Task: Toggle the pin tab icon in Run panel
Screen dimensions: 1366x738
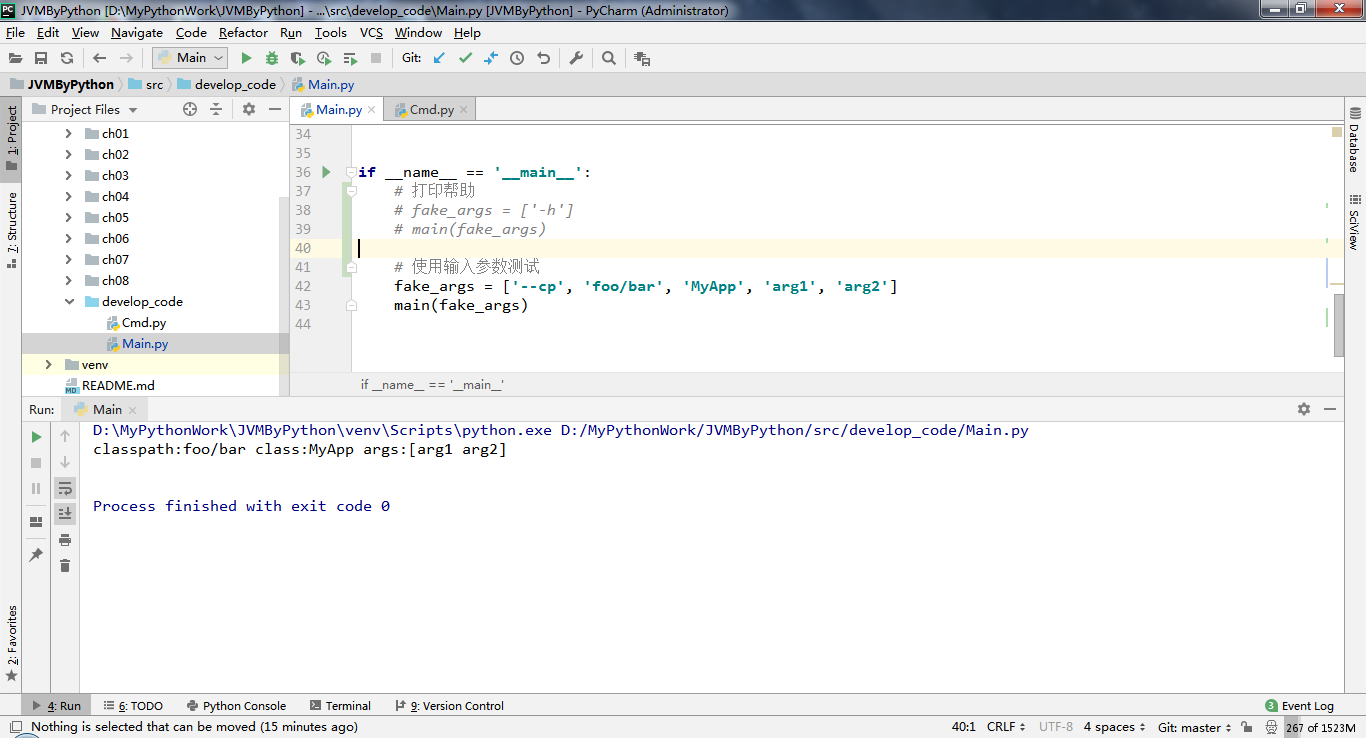Action: [x=36, y=554]
